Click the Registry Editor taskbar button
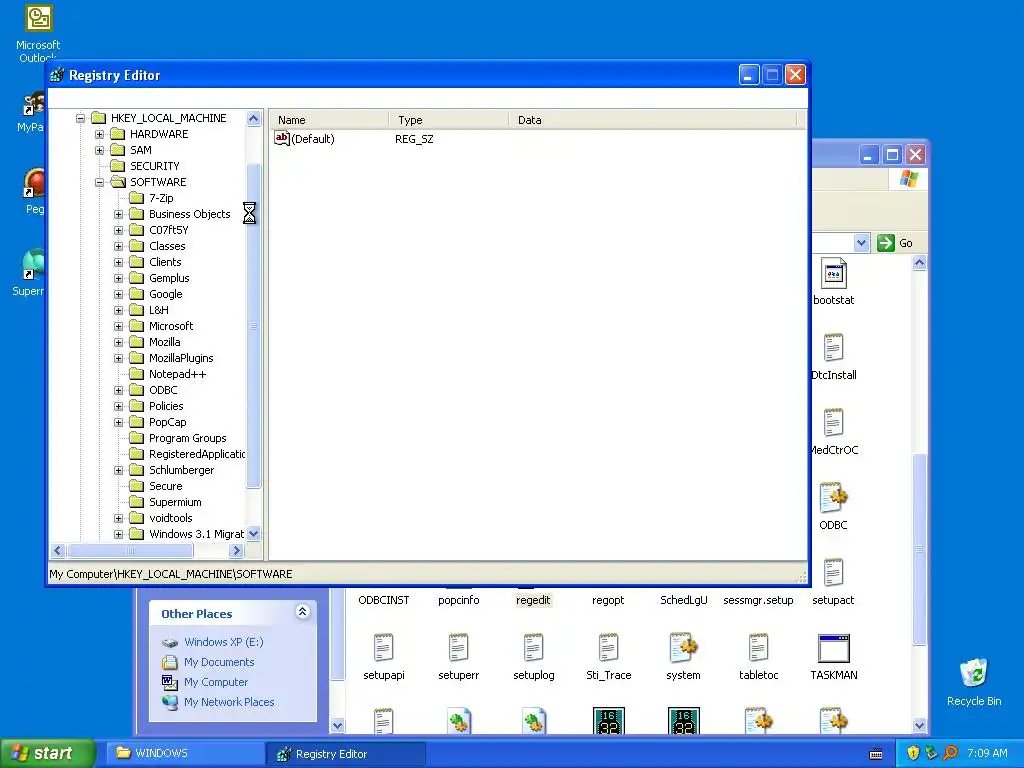Screen dimensions: 1024x768 [x=345, y=754]
